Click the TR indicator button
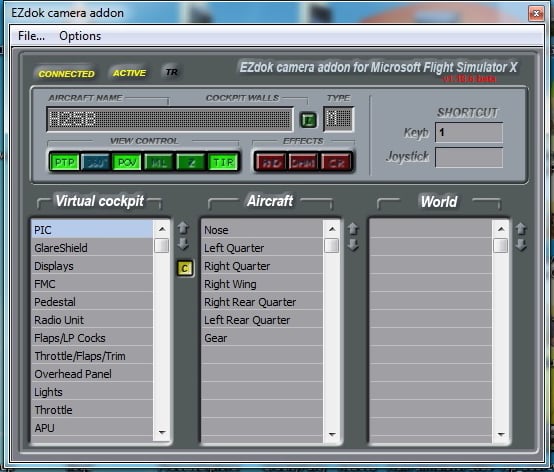 coord(172,72)
